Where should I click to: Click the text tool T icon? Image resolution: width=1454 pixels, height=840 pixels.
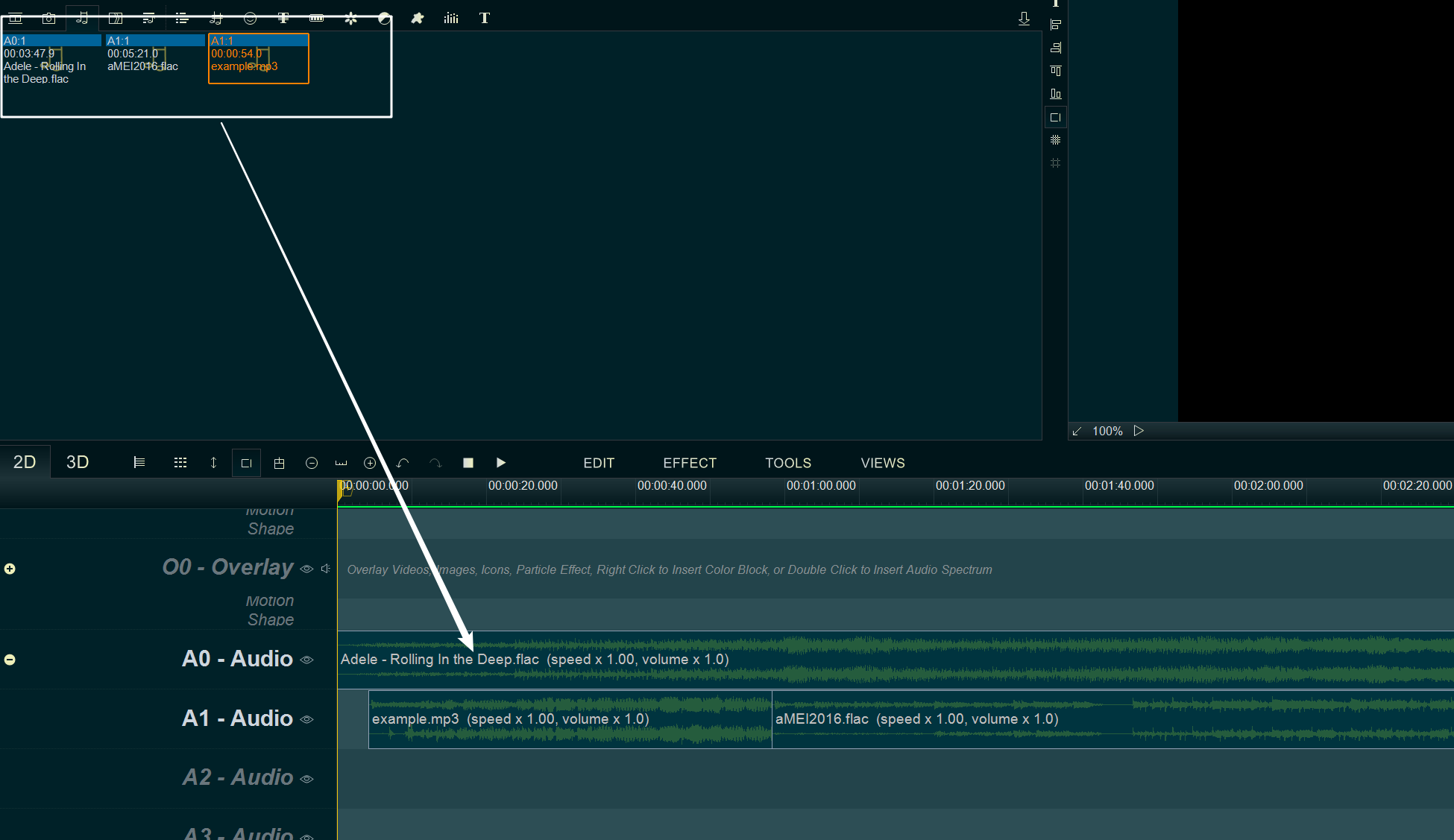click(x=485, y=17)
